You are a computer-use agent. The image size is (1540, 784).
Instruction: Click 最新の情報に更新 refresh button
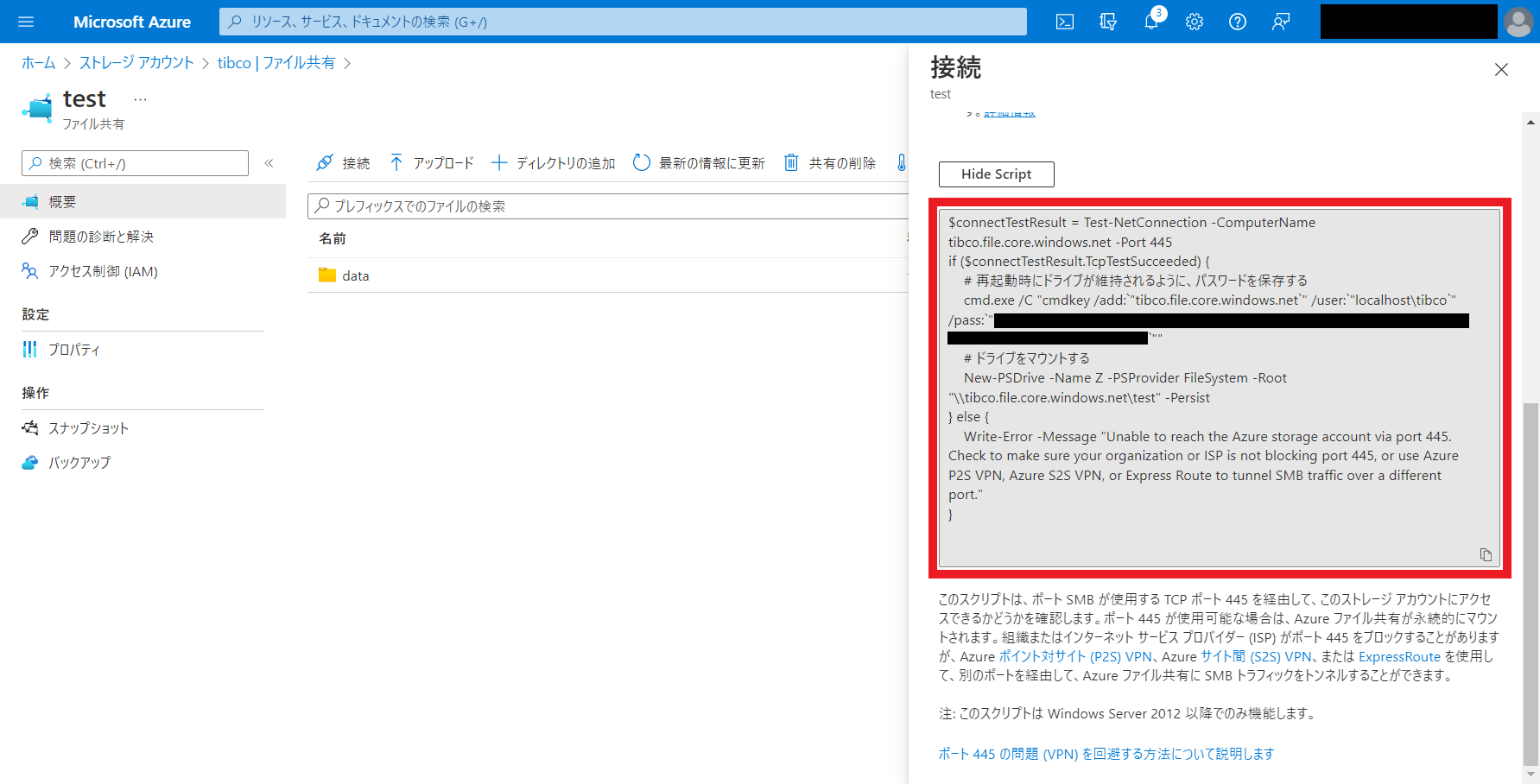(699, 163)
